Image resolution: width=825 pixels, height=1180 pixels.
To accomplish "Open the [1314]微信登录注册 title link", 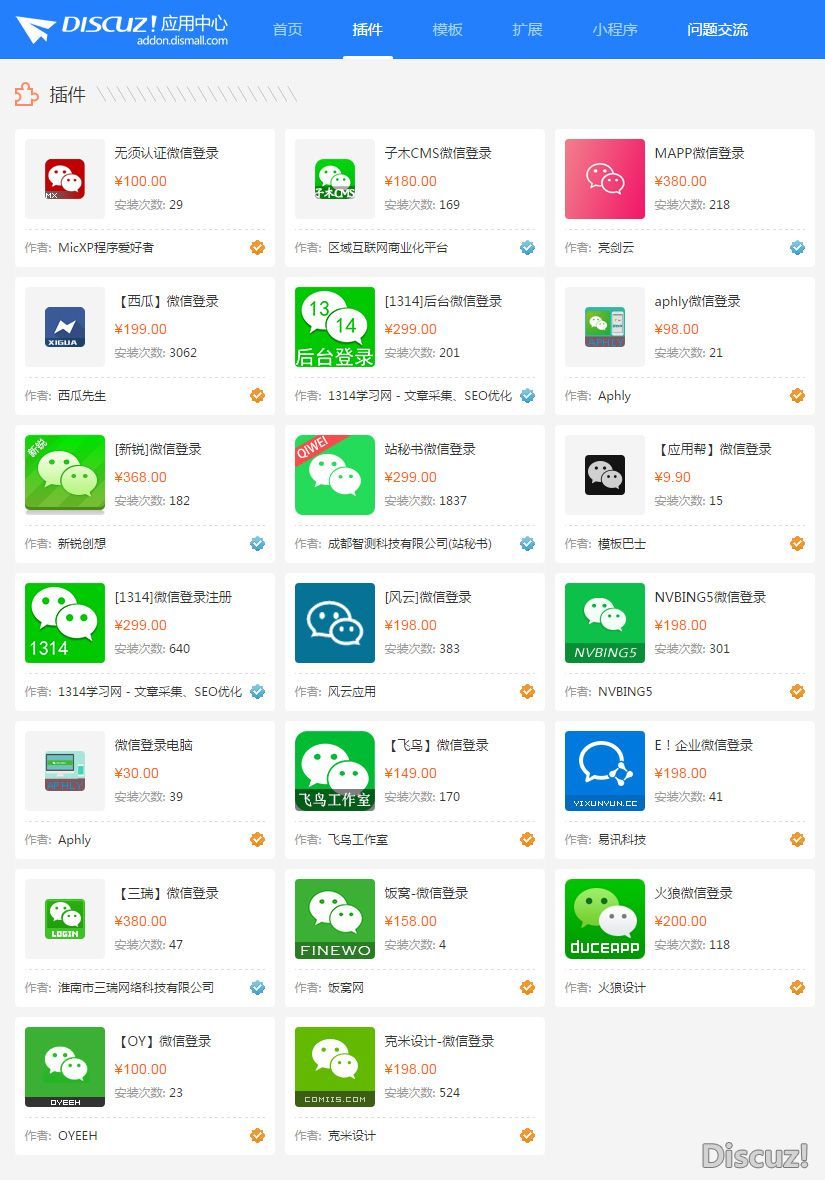I will tap(173, 598).
